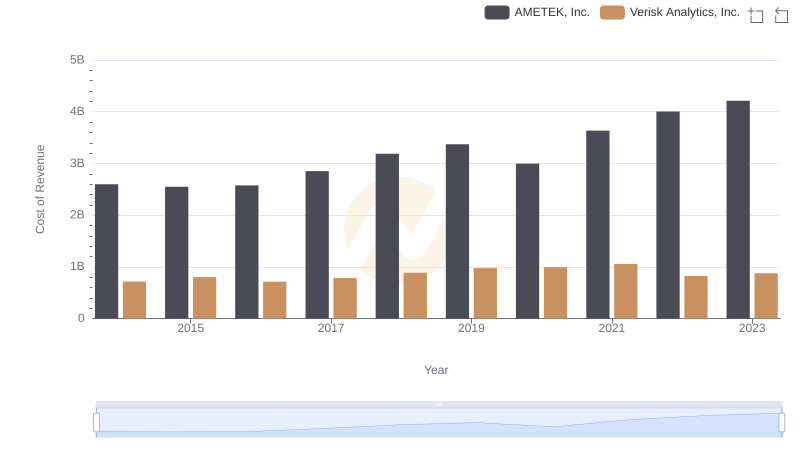Select the AMETEK bar for 2015
The height and width of the screenshot is (461, 800).
pos(177,252)
